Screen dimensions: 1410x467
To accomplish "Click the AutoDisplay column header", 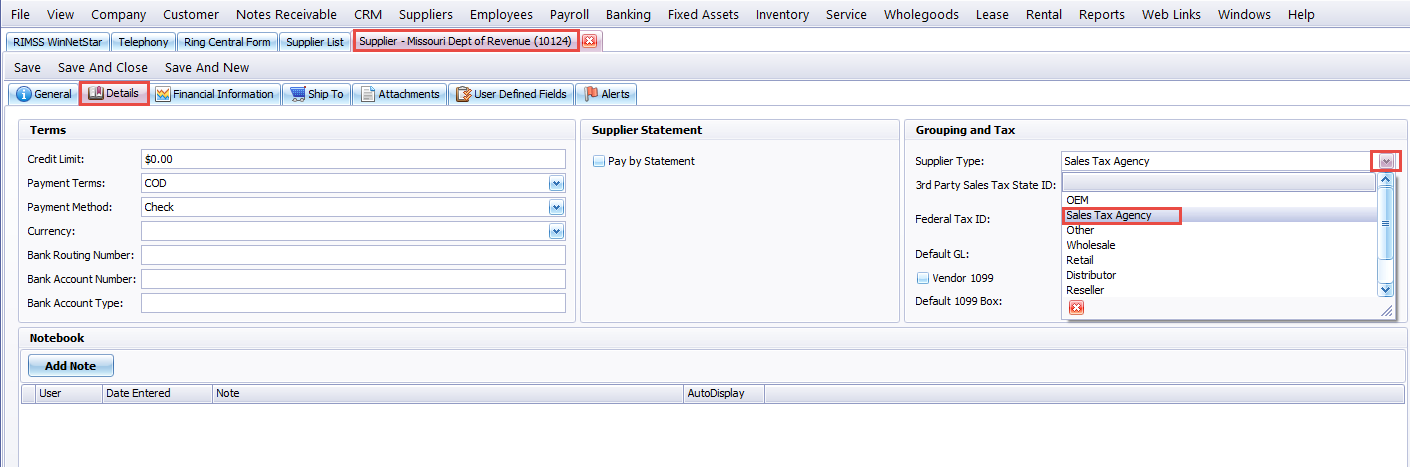I will (724, 393).
